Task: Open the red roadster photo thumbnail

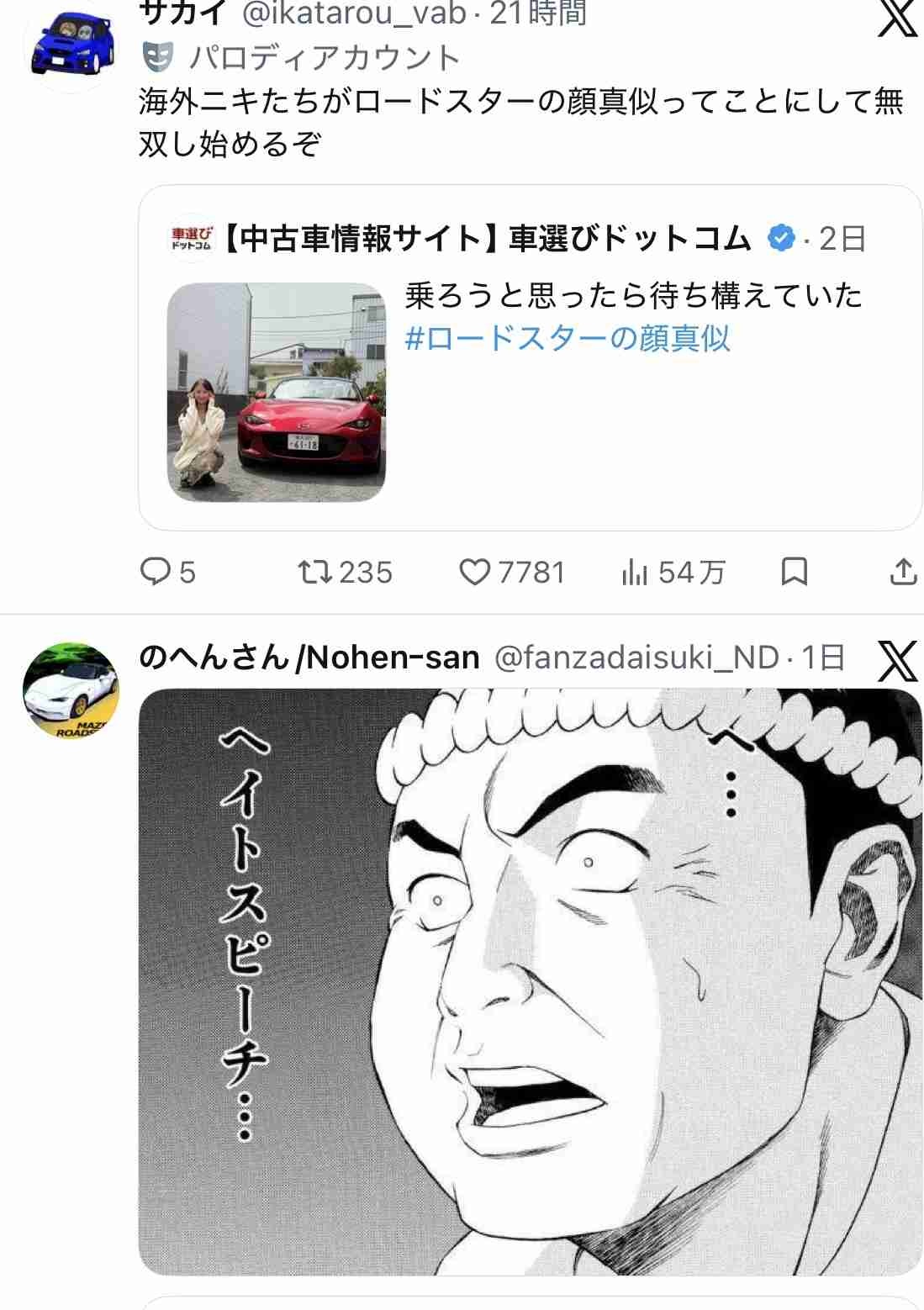Action: (276, 392)
